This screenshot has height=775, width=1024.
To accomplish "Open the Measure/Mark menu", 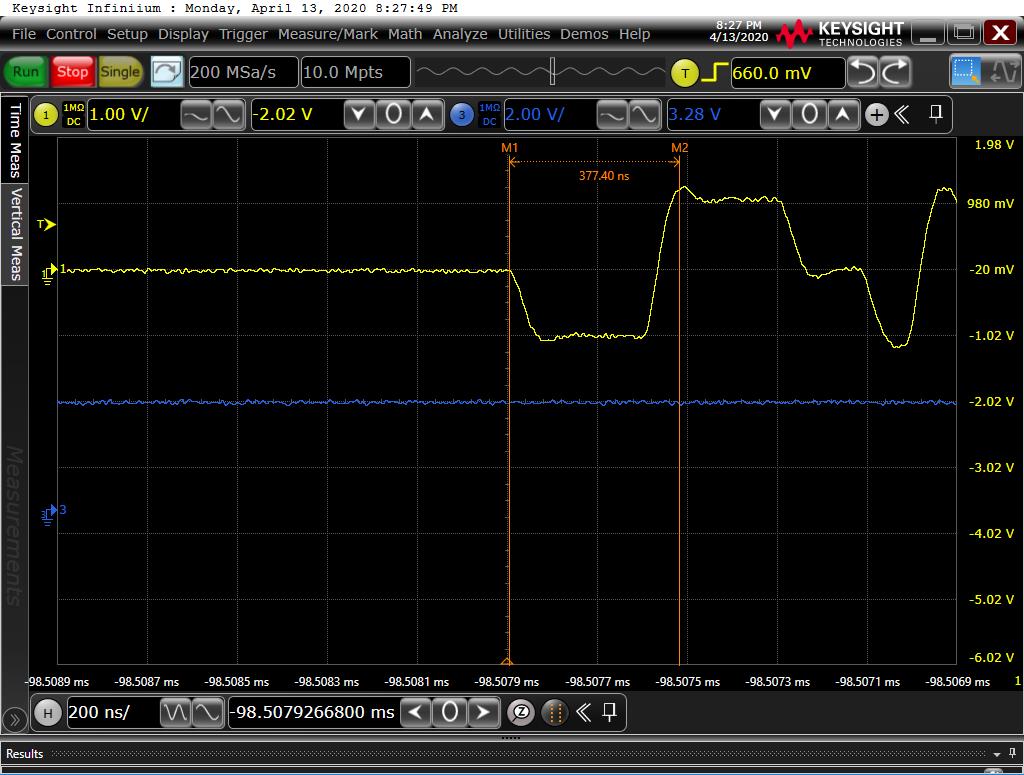I will [x=328, y=34].
